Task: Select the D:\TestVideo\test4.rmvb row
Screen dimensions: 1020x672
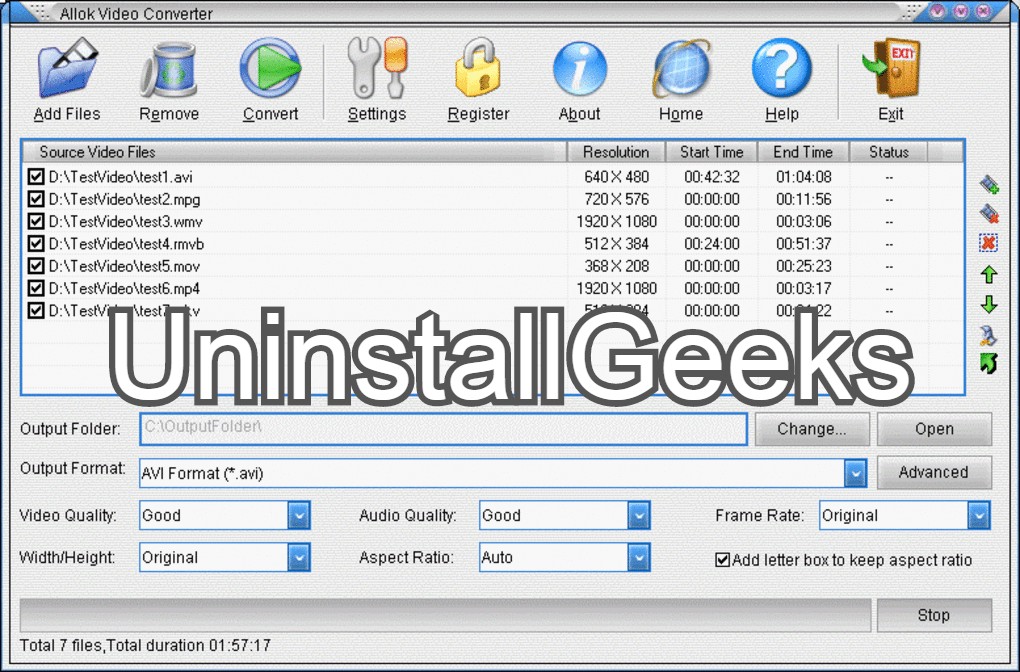Action: tap(493, 243)
